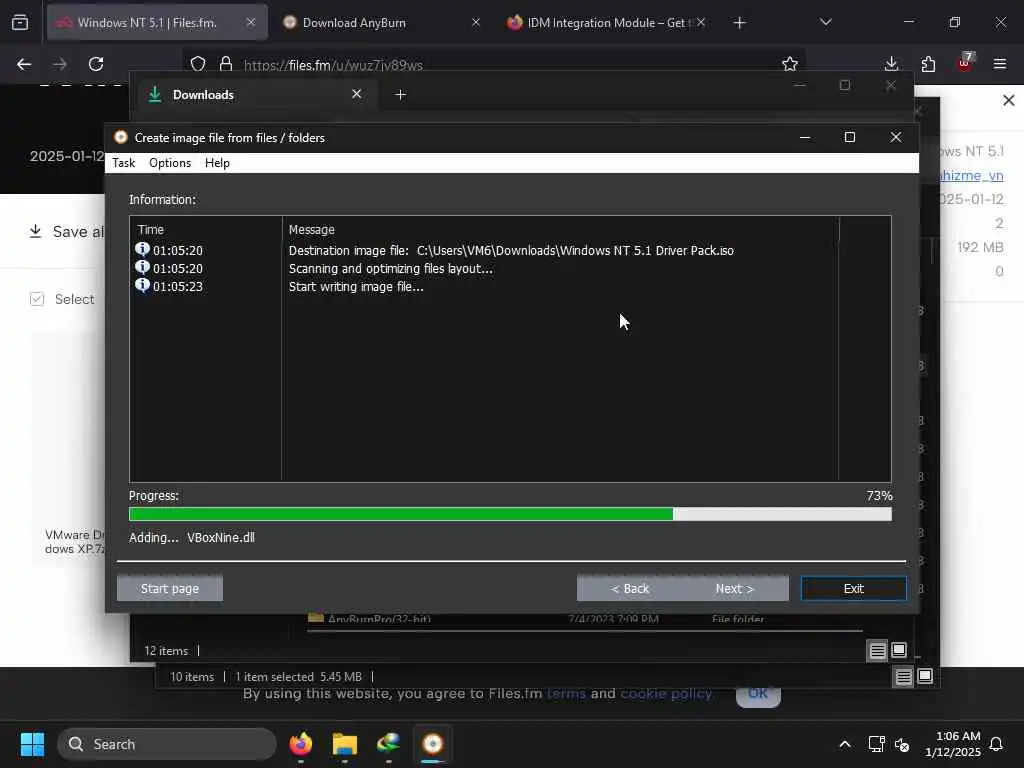Click the info icon for first 01:05:20 entry
The image size is (1024, 768).
(142, 249)
